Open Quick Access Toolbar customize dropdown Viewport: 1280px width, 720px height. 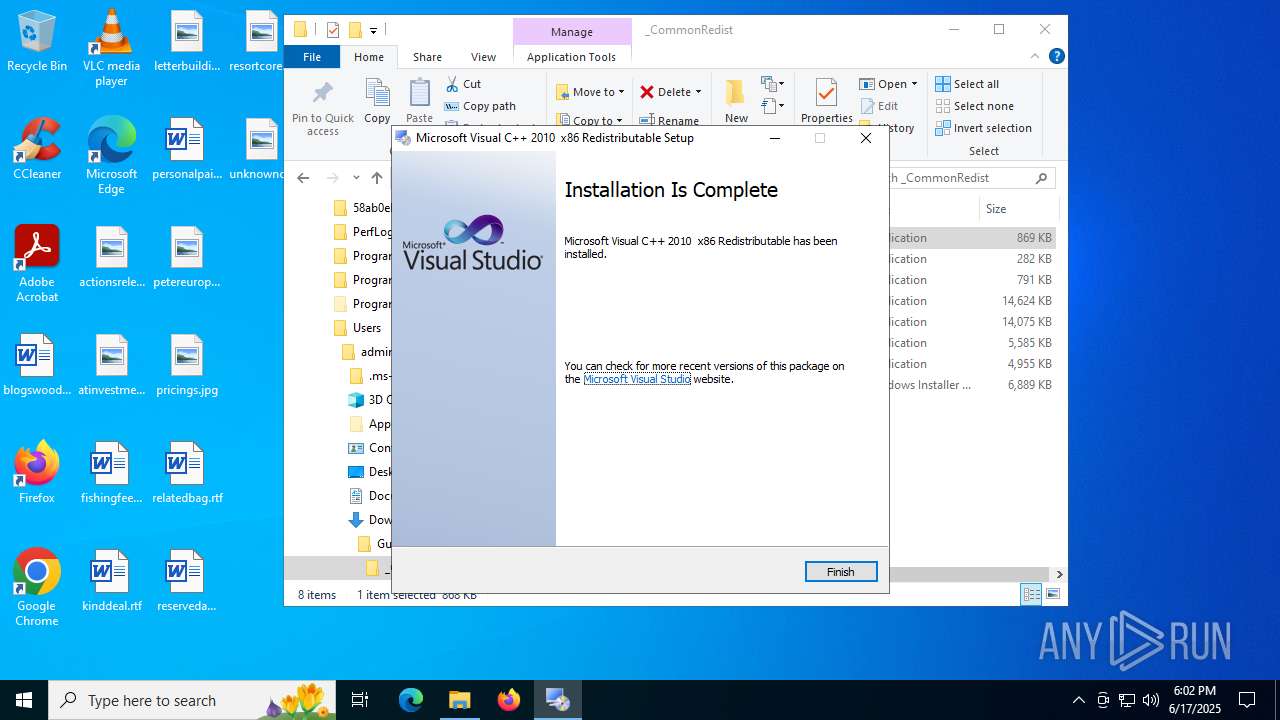pos(373,30)
